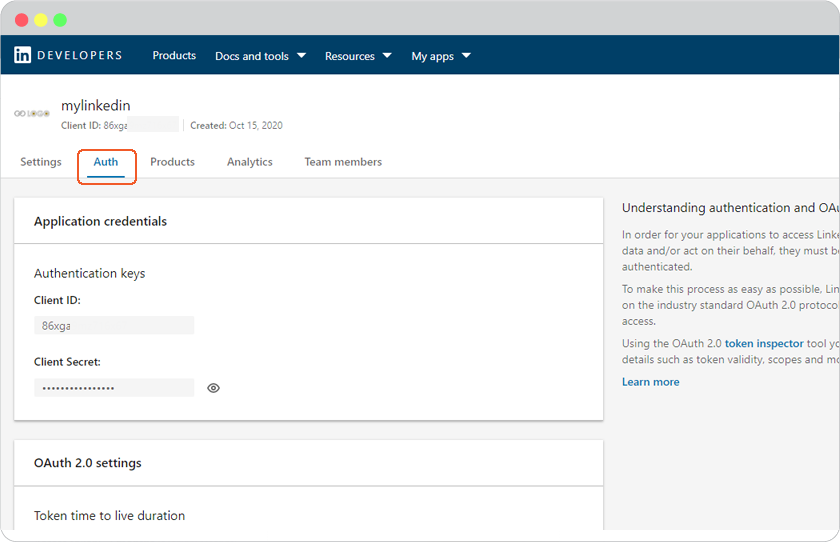Expand the Docs and tools dropdown
This screenshot has height=542, width=840.
(x=260, y=56)
